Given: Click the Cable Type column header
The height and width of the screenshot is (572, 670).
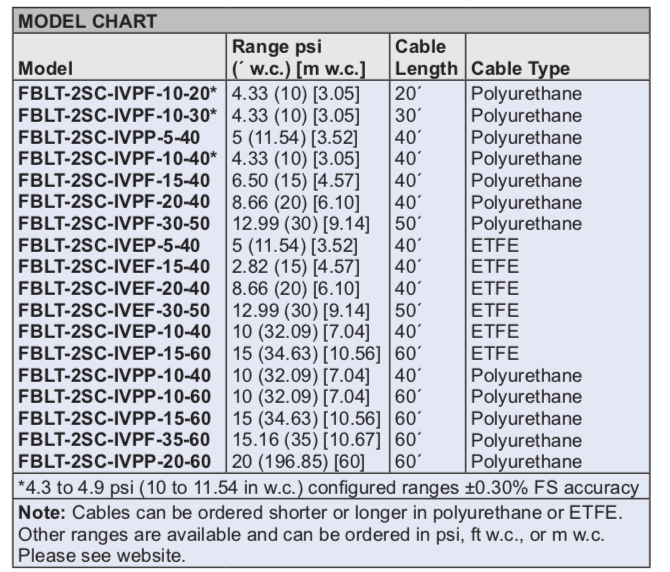Looking at the screenshot, I should (x=520, y=69).
